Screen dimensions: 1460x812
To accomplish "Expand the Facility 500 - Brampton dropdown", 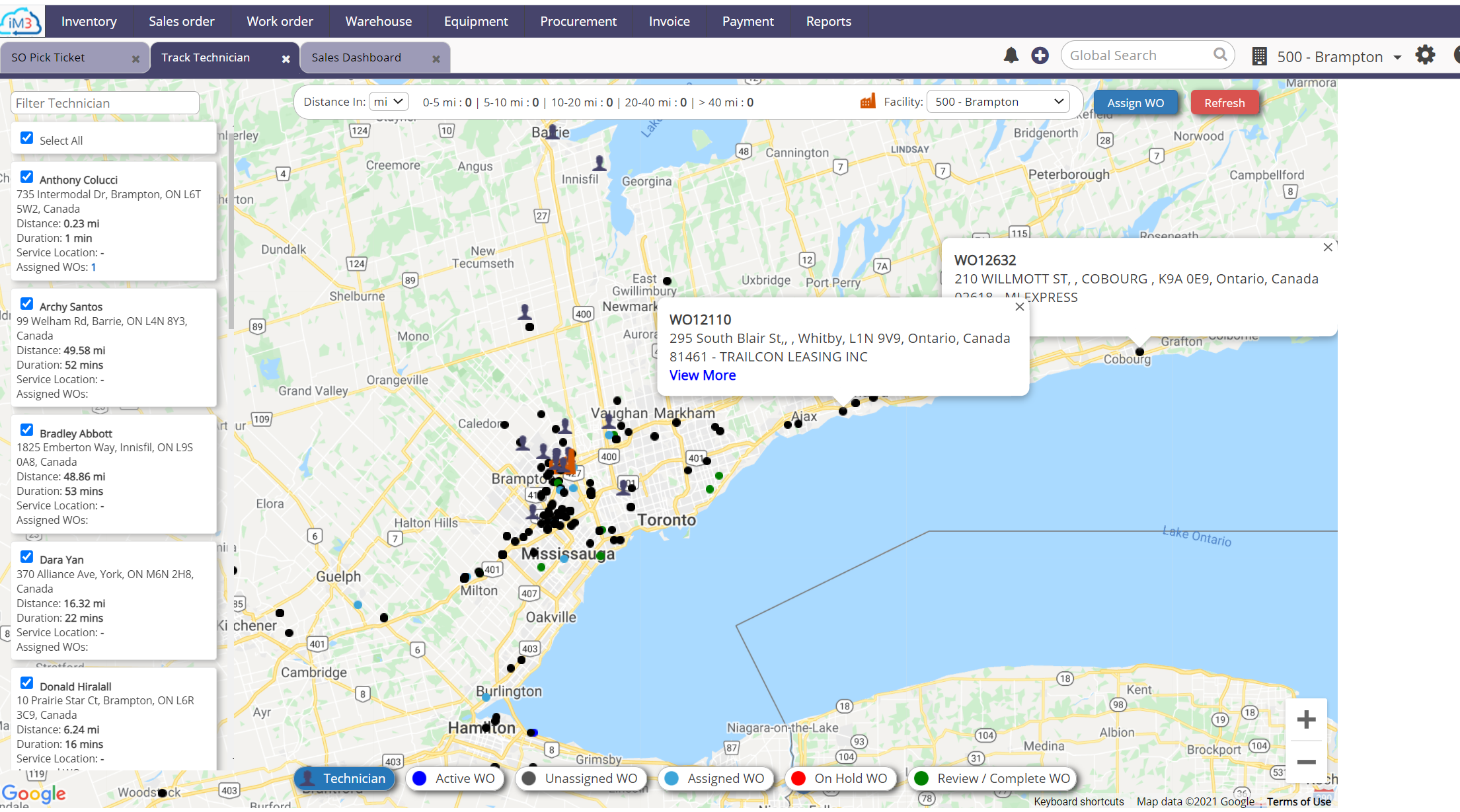I will 998,102.
